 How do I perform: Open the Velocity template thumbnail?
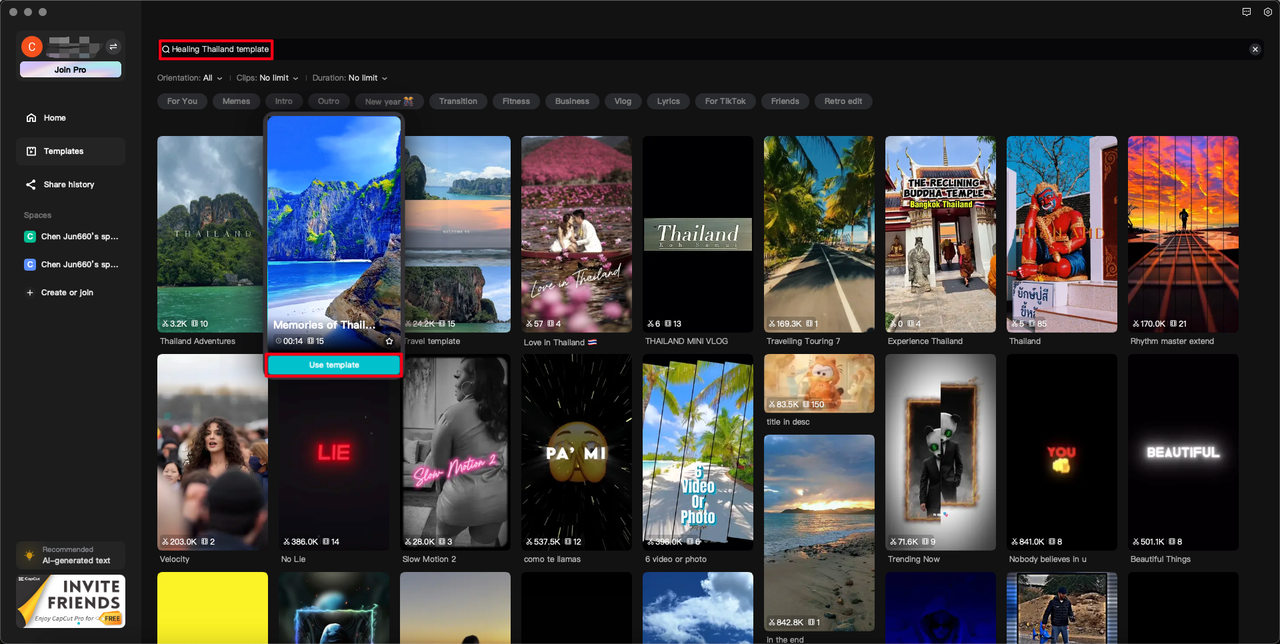pyautogui.click(x=212, y=452)
